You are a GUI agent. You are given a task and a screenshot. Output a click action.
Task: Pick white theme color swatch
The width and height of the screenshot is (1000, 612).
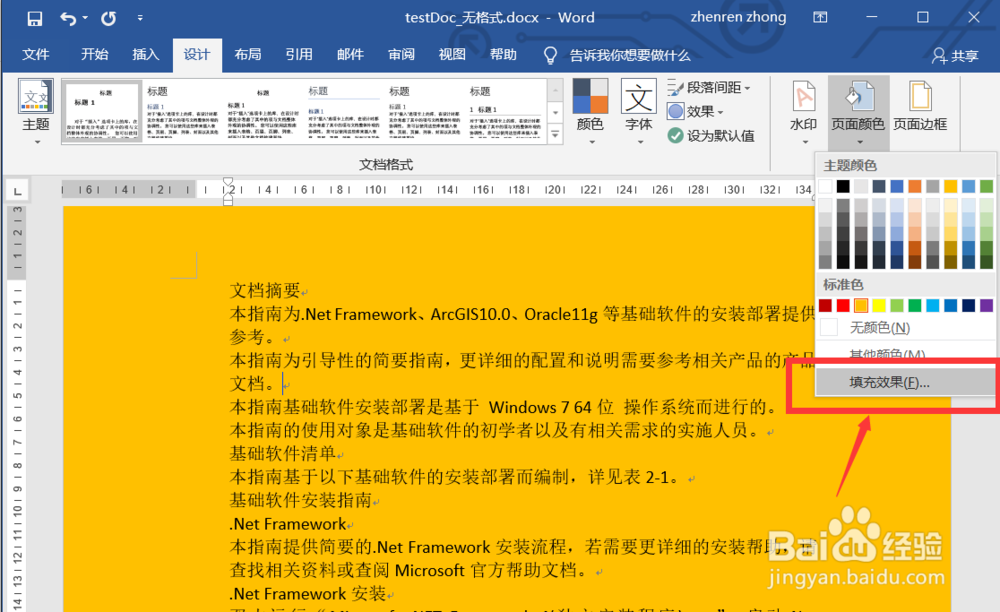pyautogui.click(x=825, y=186)
